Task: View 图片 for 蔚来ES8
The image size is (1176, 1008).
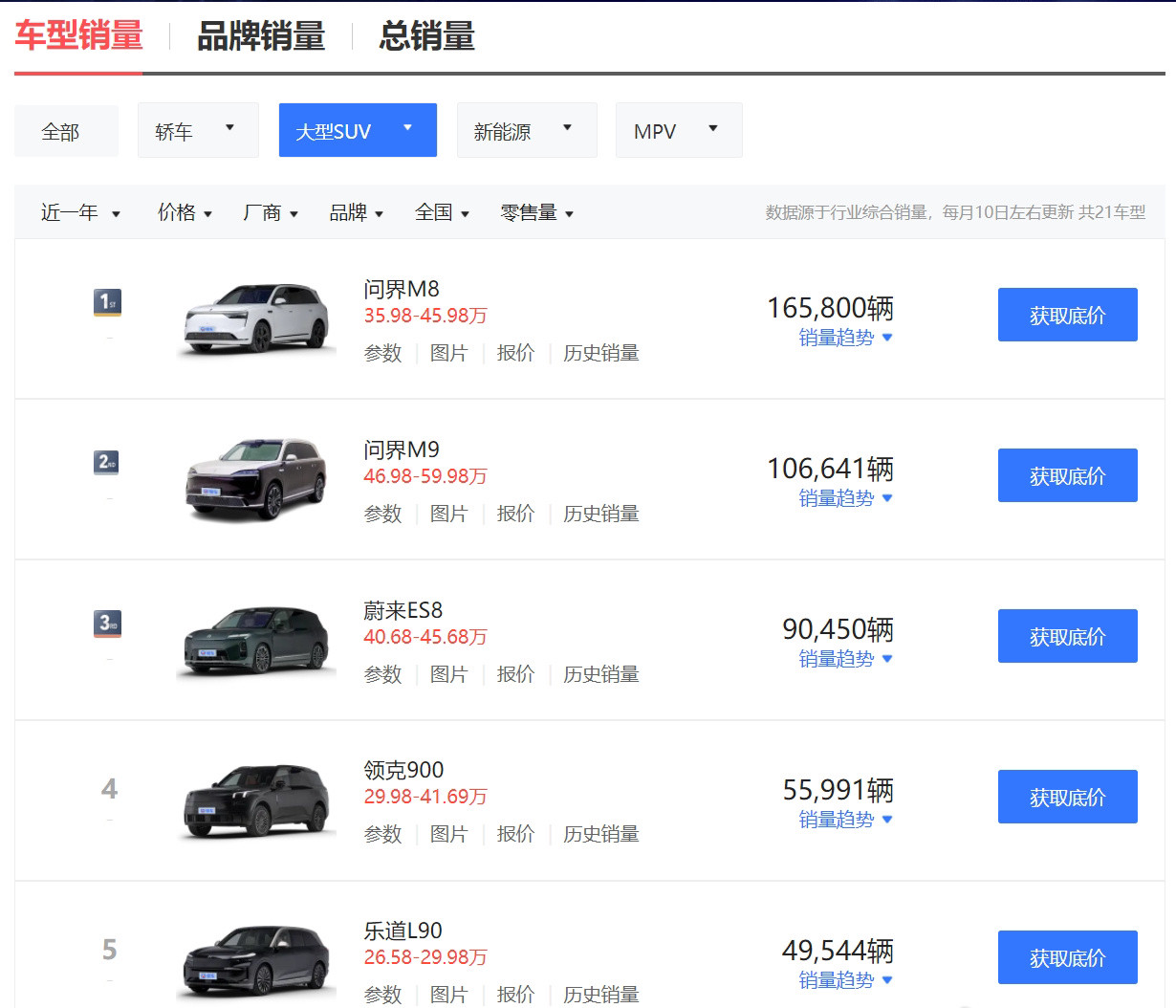Action: coord(449,674)
